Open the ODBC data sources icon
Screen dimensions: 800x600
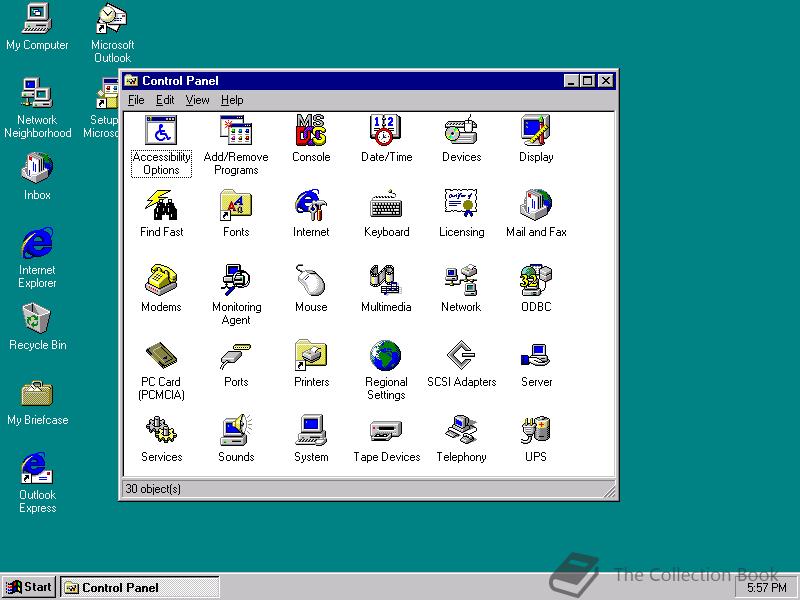(x=536, y=289)
